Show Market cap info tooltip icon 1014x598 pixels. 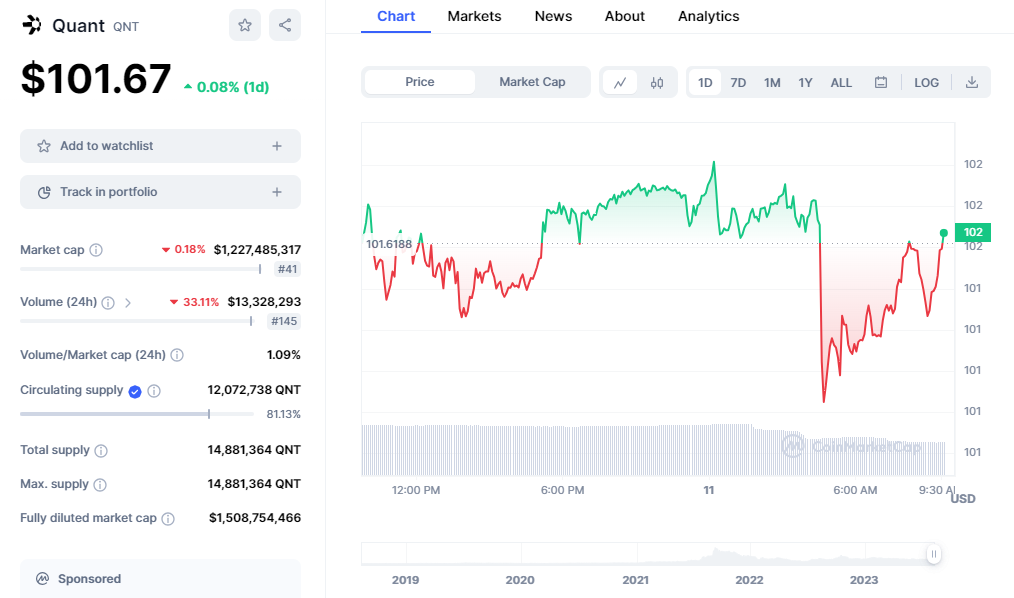point(96,250)
